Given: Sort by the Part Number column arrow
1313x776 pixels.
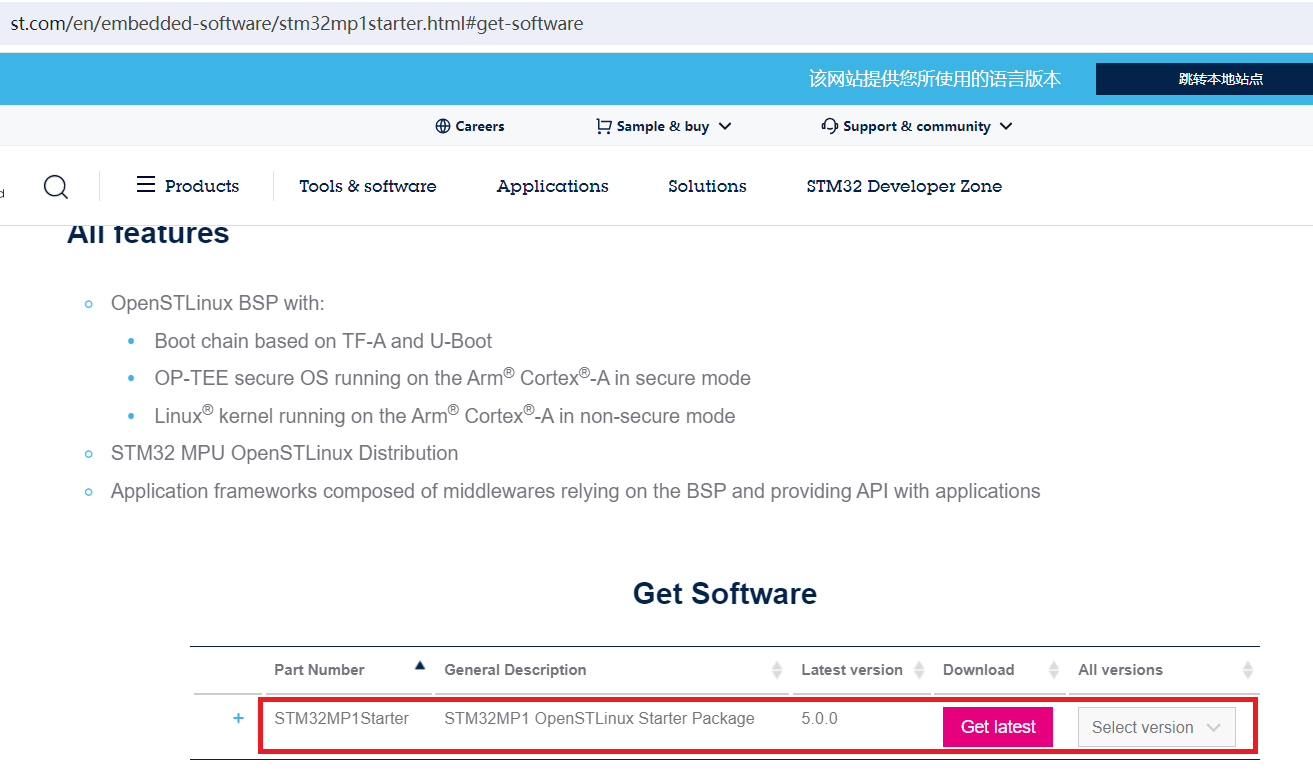Looking at the screenshot, I should [x=420, y=665].
